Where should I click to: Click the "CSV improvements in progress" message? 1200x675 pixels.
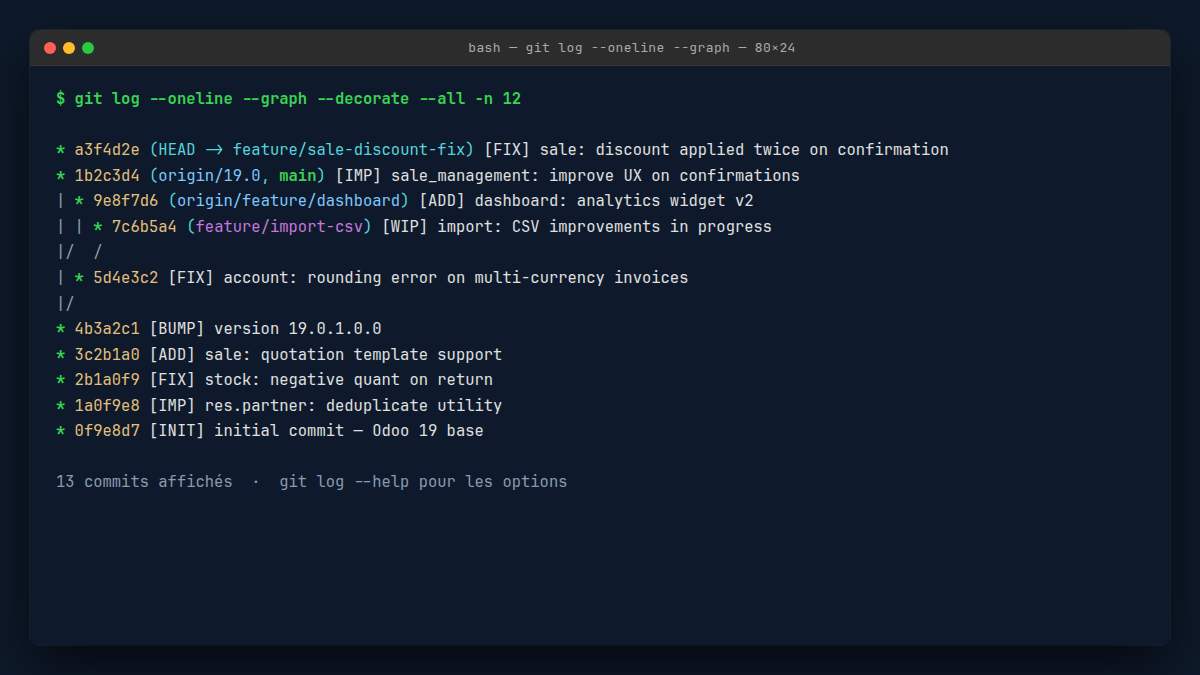642,227
